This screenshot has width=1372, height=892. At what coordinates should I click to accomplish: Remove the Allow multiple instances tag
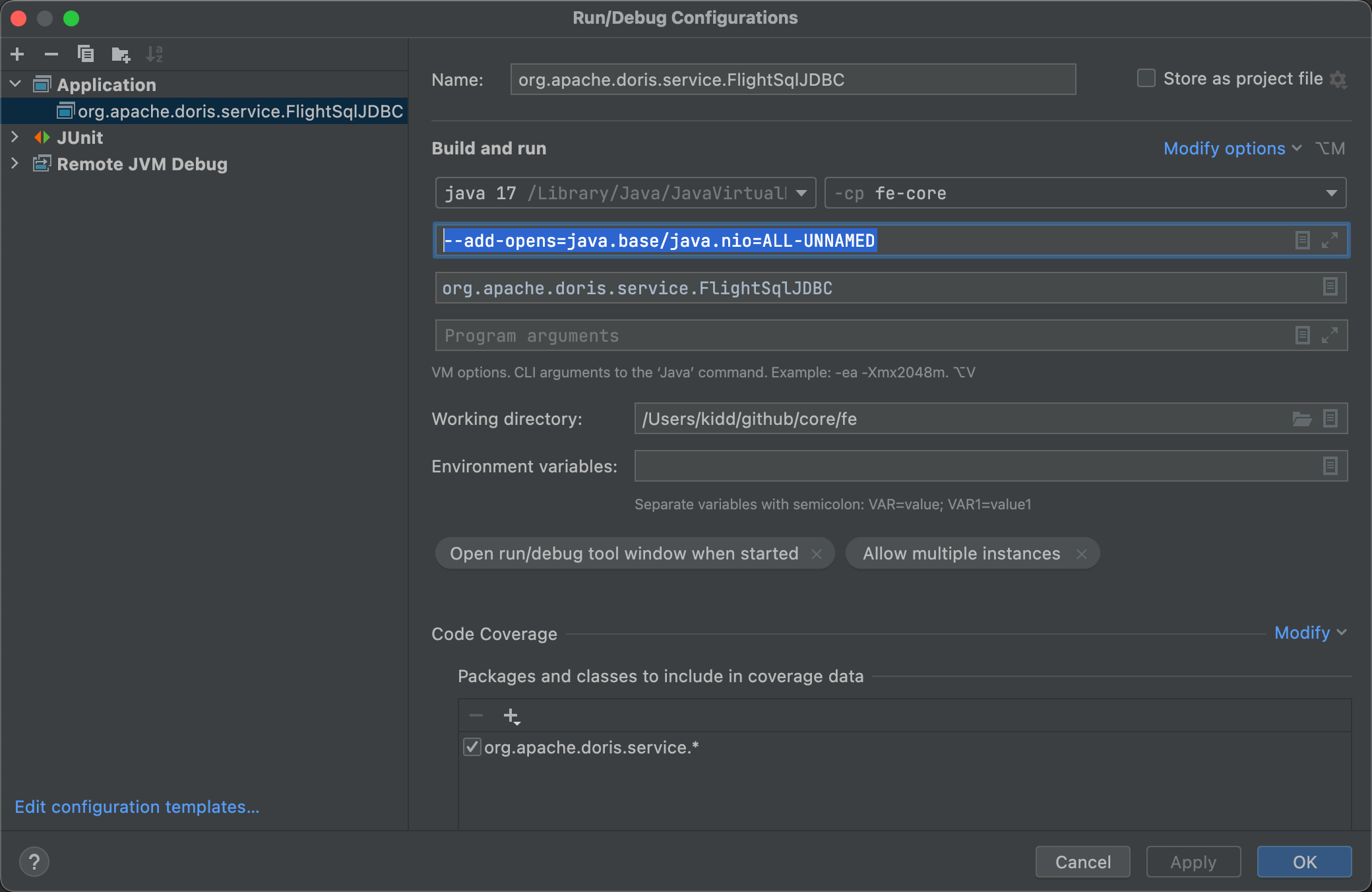click(x=1082, y=554)
